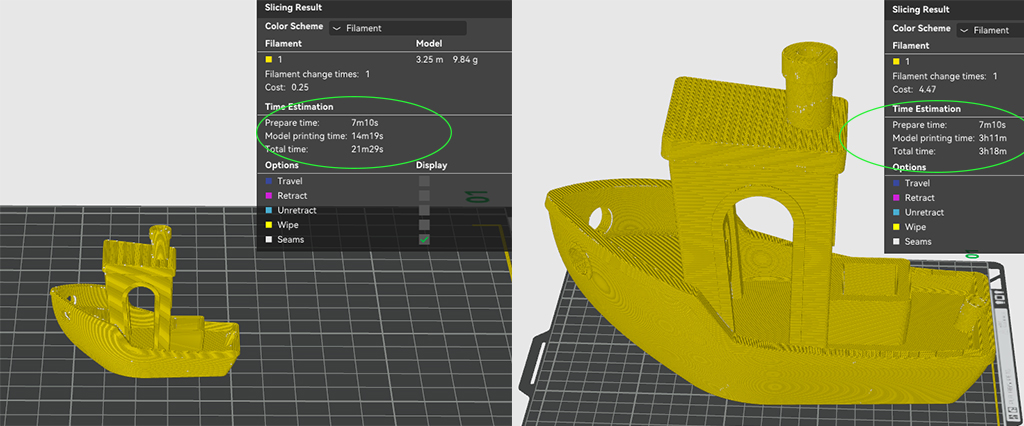
Task: Uncheck the Seams display checkbox
Action: 425,240
